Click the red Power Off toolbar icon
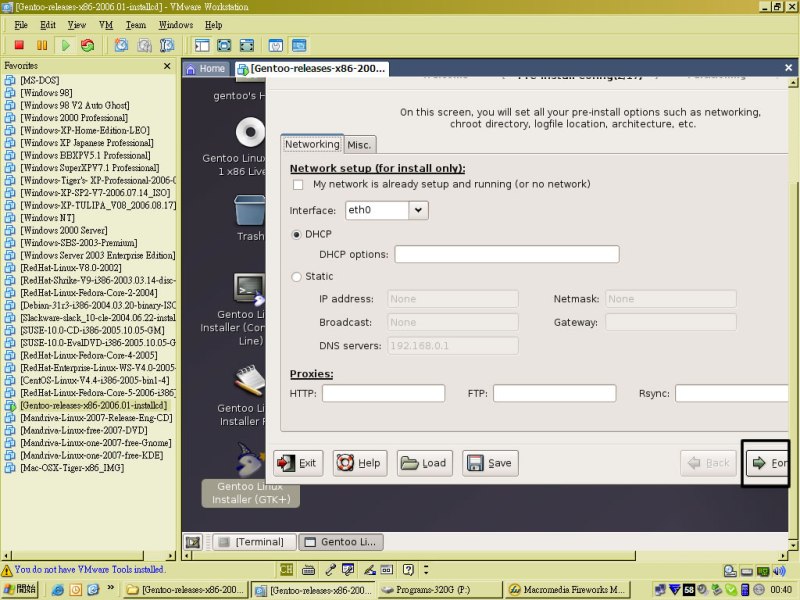Viewport: 800px width, 600px height. tap(19, 45)
